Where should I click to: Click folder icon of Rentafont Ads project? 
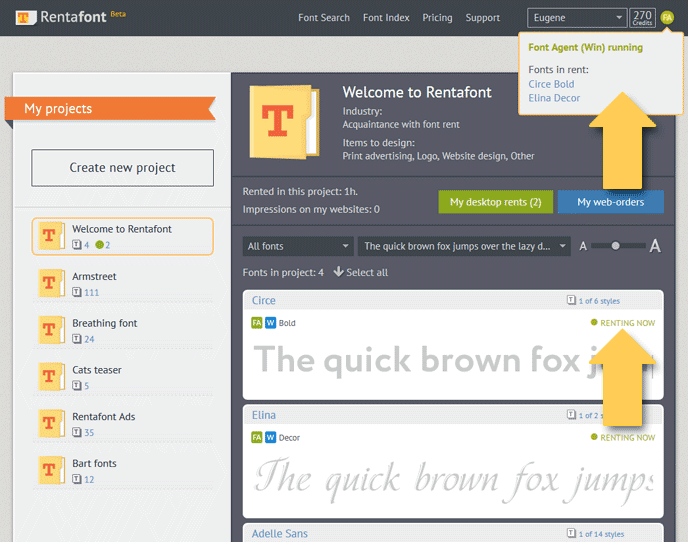51,423
